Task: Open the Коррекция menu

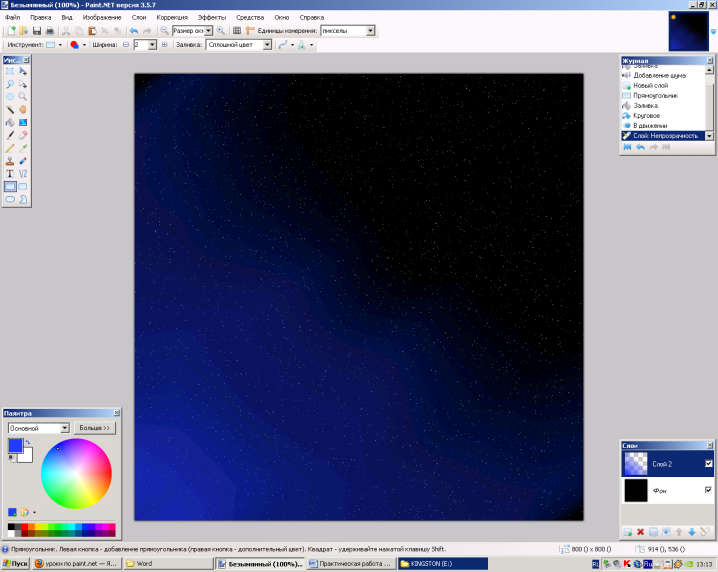Action: (x=172, y=17)
